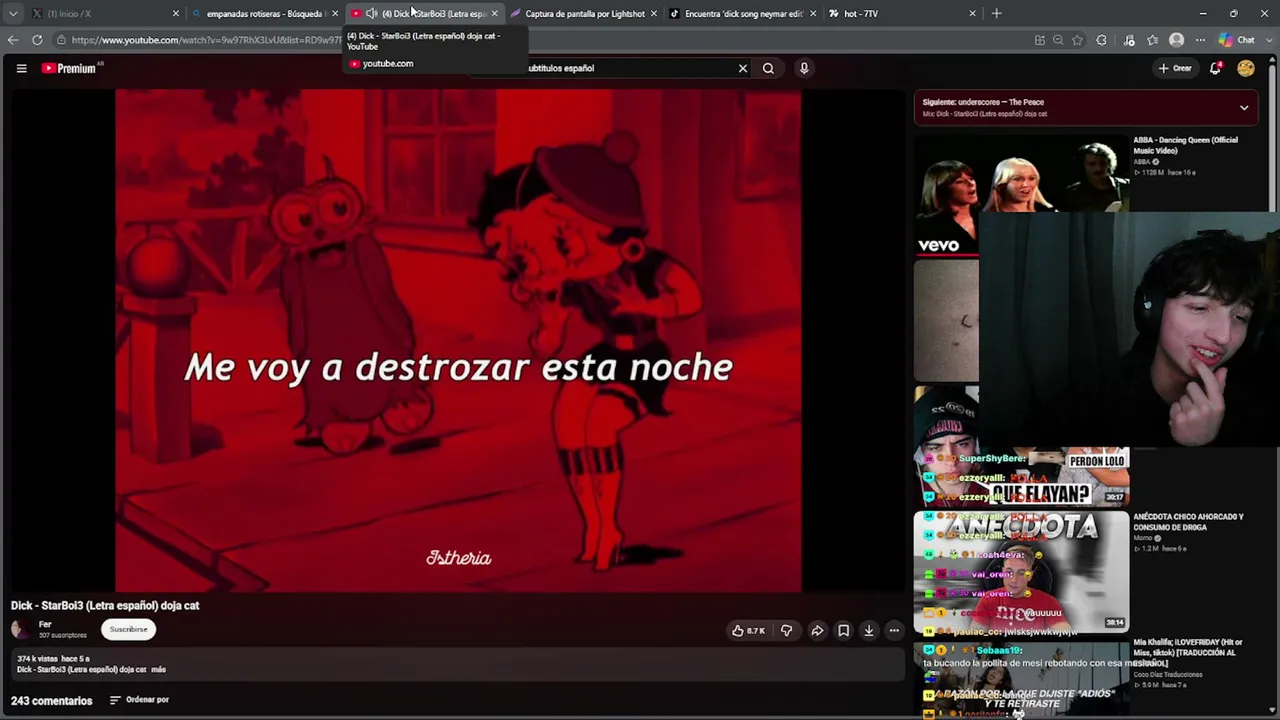Open the tab search dropdown arrow
The height and width of the screenshot is (720, 1280).
coord(13,14)
